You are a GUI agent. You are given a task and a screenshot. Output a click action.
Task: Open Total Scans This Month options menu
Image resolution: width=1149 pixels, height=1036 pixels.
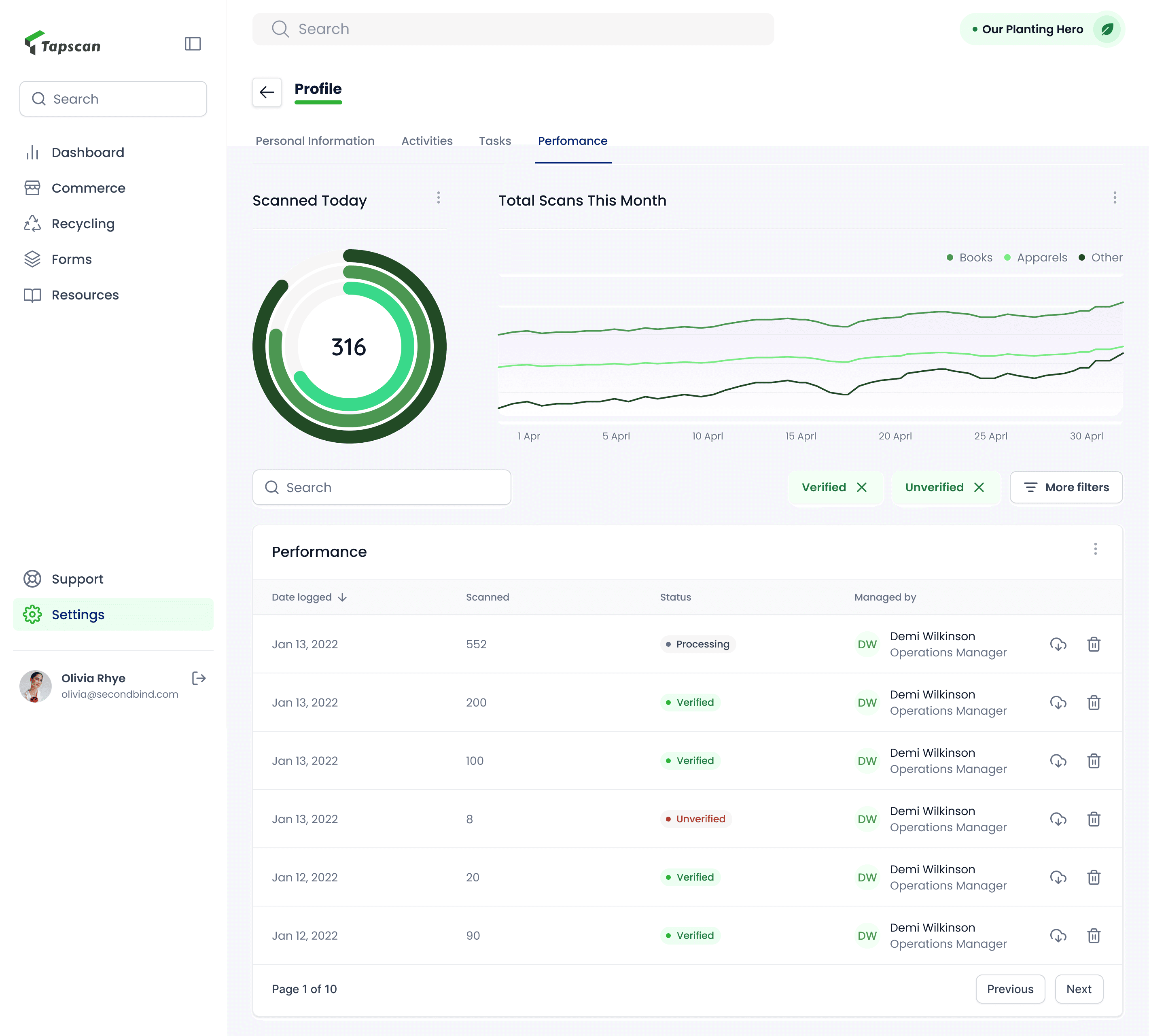(x=1114, y=197)
